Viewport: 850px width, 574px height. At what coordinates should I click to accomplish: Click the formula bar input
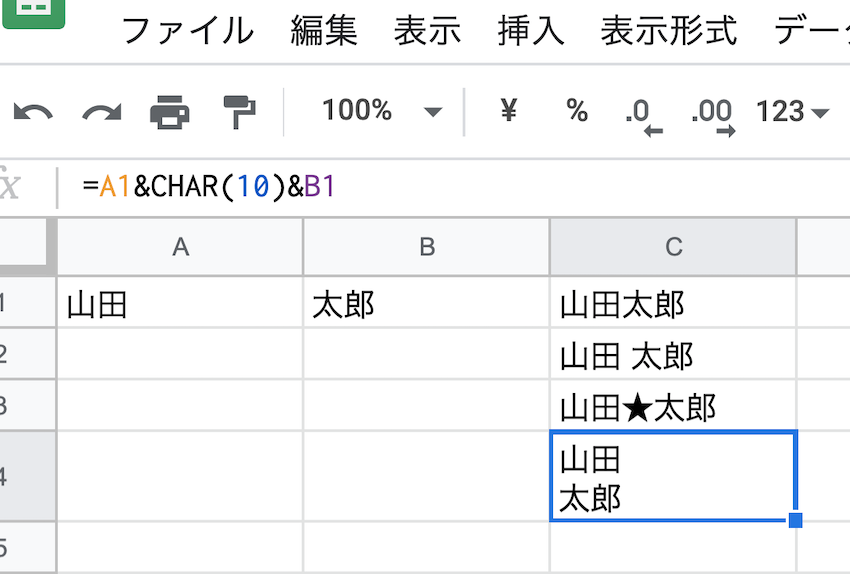450,187
